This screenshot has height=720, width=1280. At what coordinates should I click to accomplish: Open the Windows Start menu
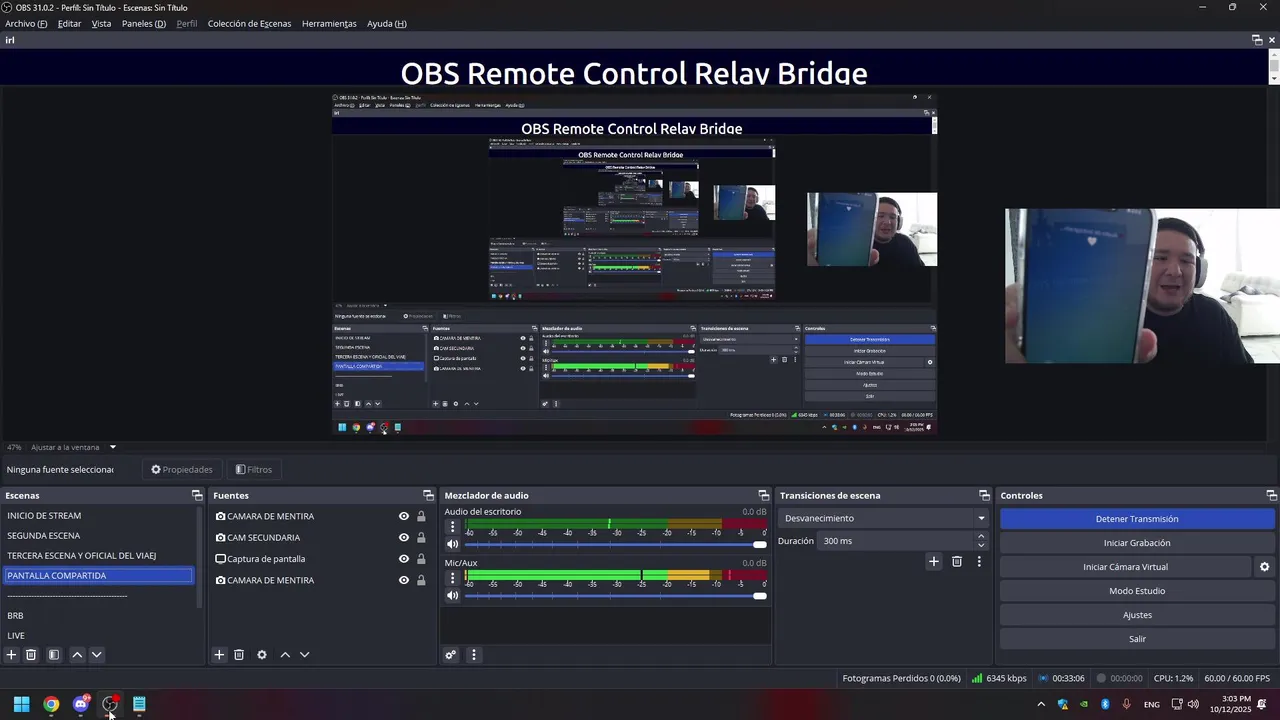21,704
